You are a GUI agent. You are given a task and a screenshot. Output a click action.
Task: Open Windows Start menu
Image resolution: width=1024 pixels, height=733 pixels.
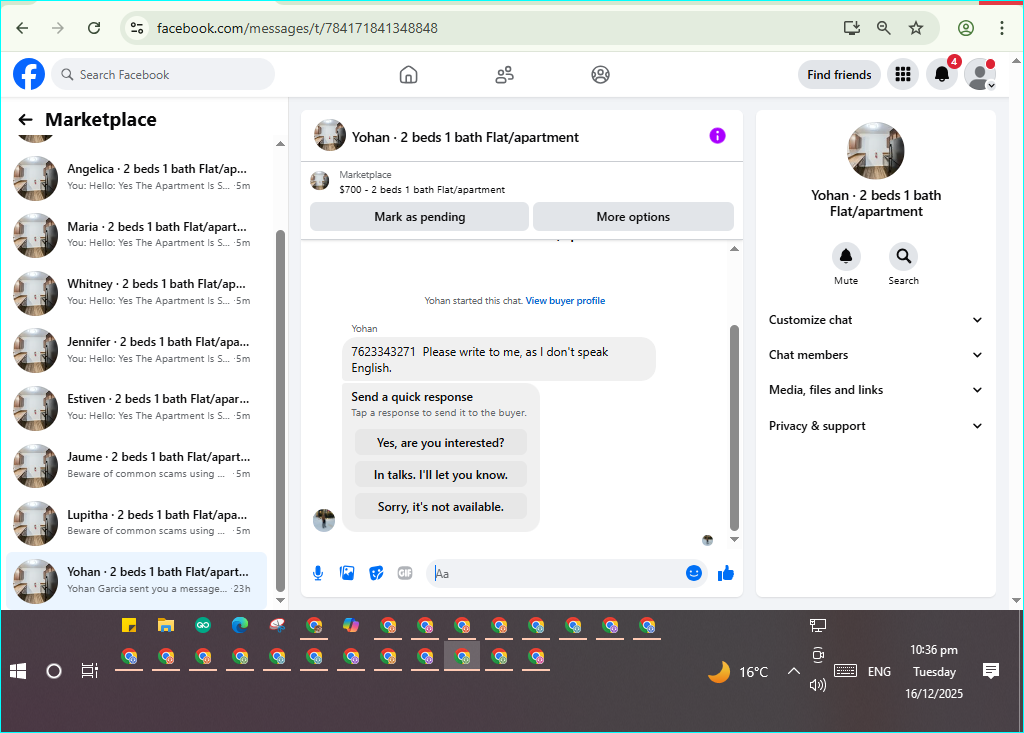click(18, 671)
